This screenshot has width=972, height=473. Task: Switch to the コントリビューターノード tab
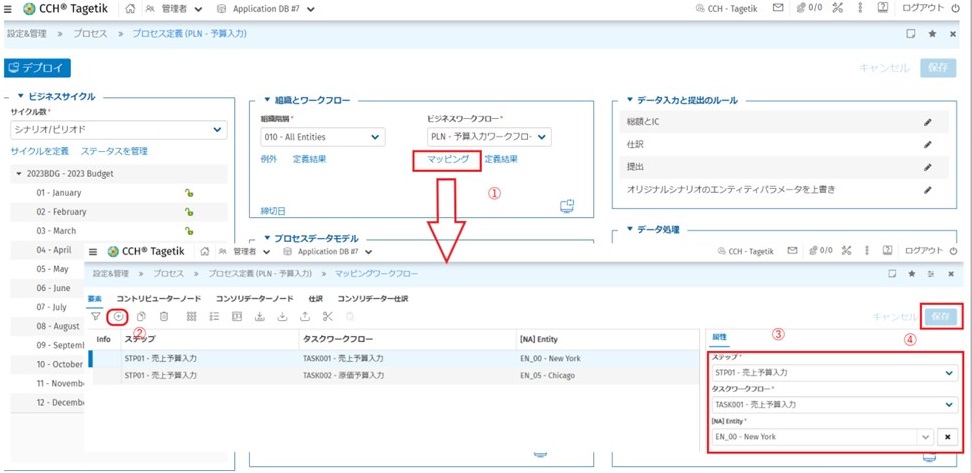coord(158,298)
